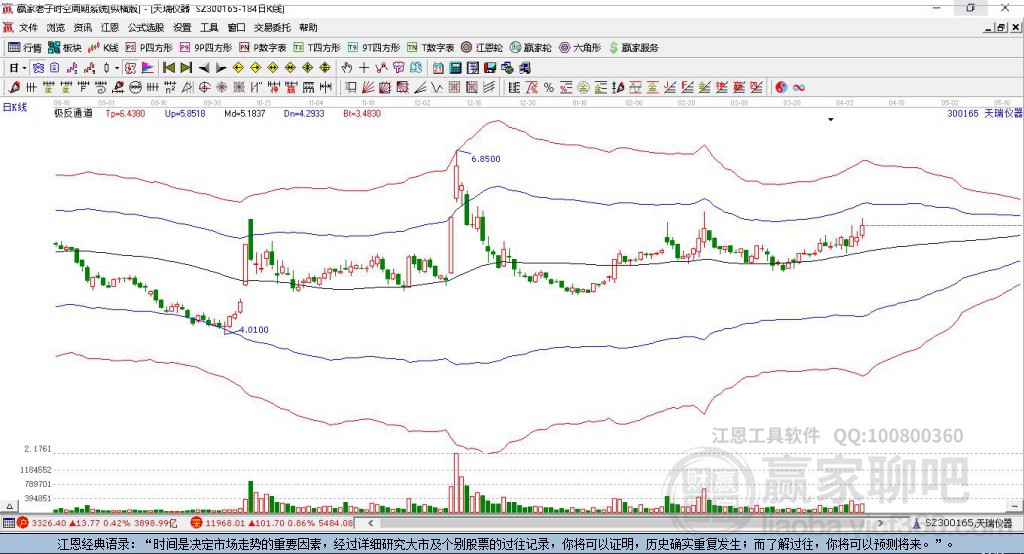This screenshot has height=554, width=1024.
Task: Click the 4.0100 low price label
Action: (254, 330)
